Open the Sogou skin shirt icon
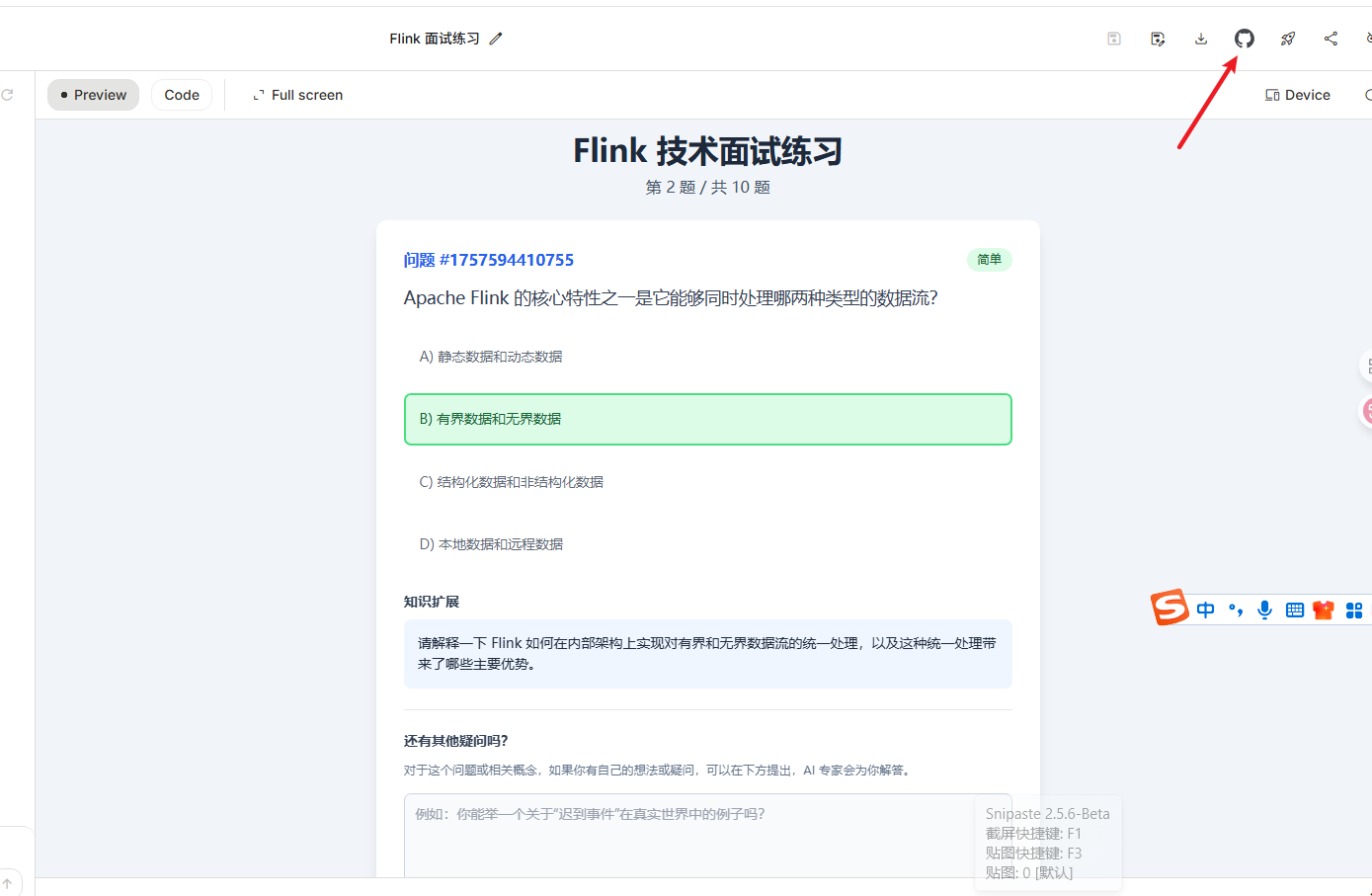 (1324, 610)
